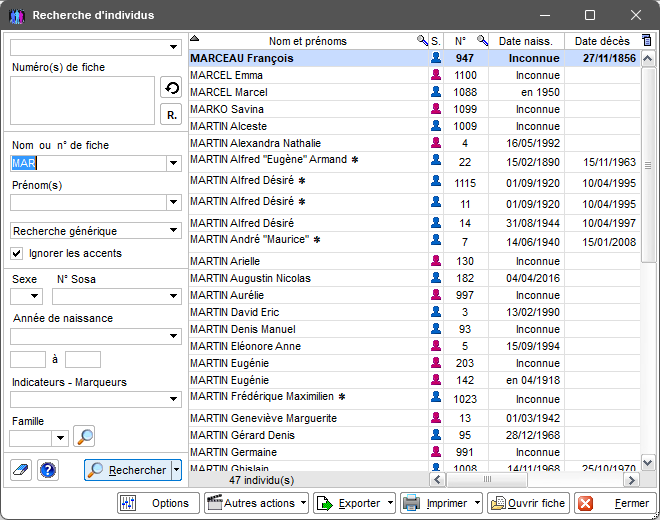Select the MARTIN Denis Manuel row

[415, 329]
